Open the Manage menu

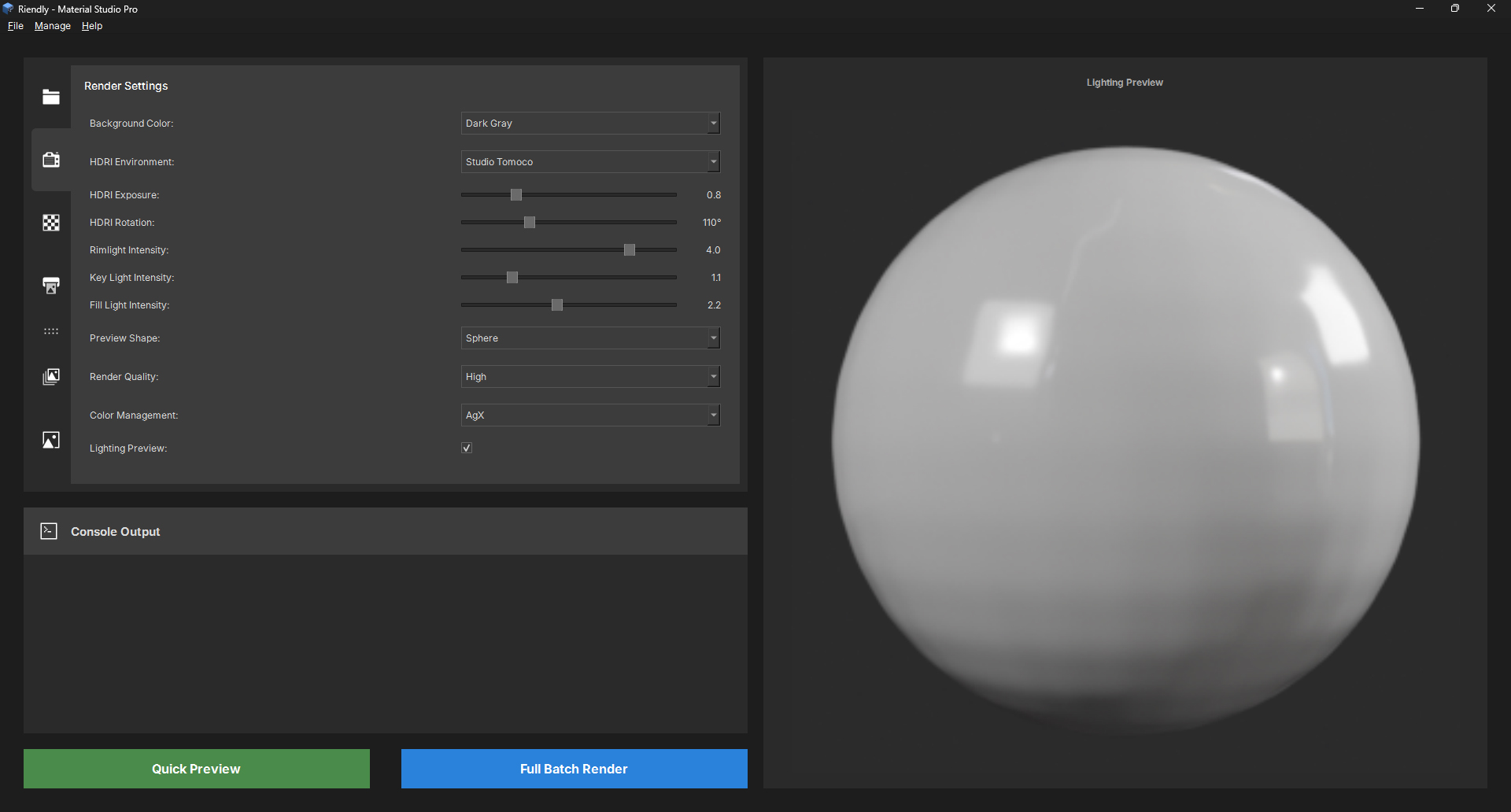coord(53,26)
